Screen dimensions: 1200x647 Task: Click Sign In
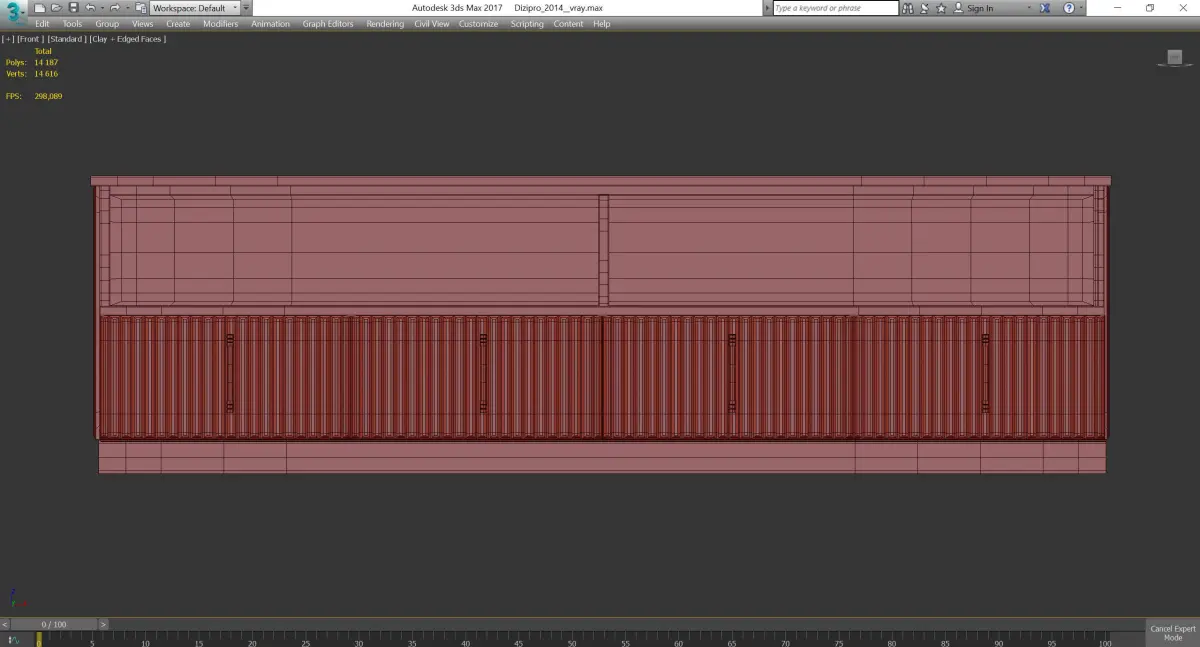tap(980, 8)
